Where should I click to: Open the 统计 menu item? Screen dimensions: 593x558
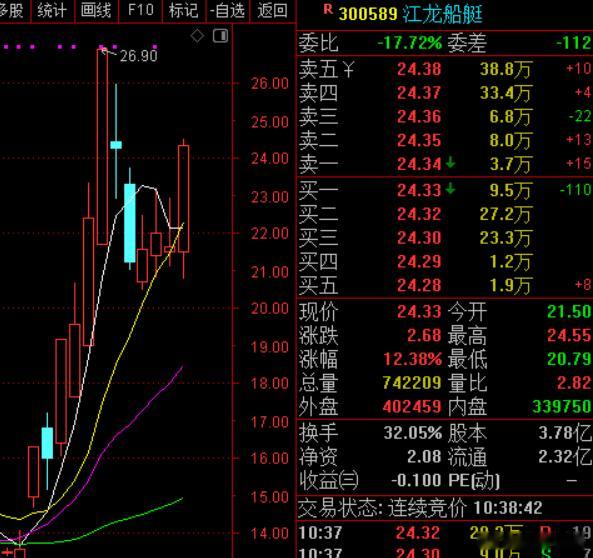point(52,11)
